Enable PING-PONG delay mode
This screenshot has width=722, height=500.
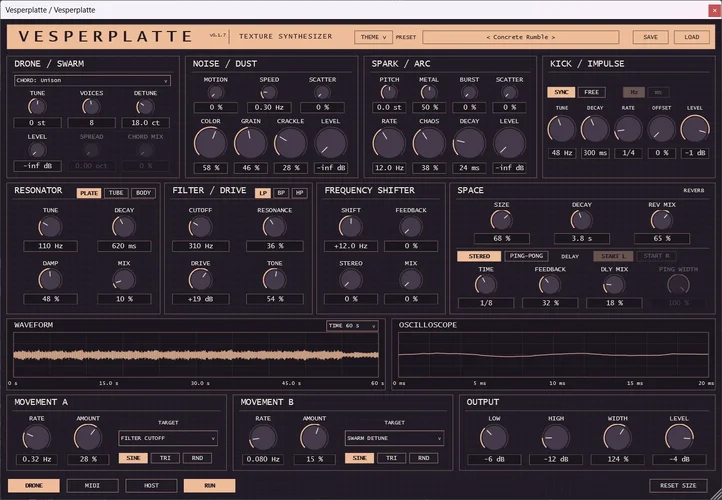pos(526,256)
